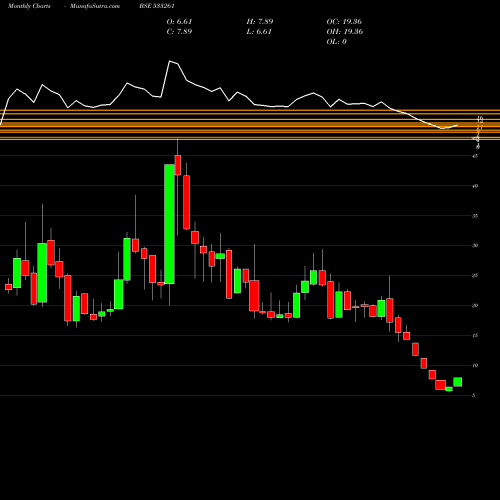Click the 35 price axis label

click(475, 216)
